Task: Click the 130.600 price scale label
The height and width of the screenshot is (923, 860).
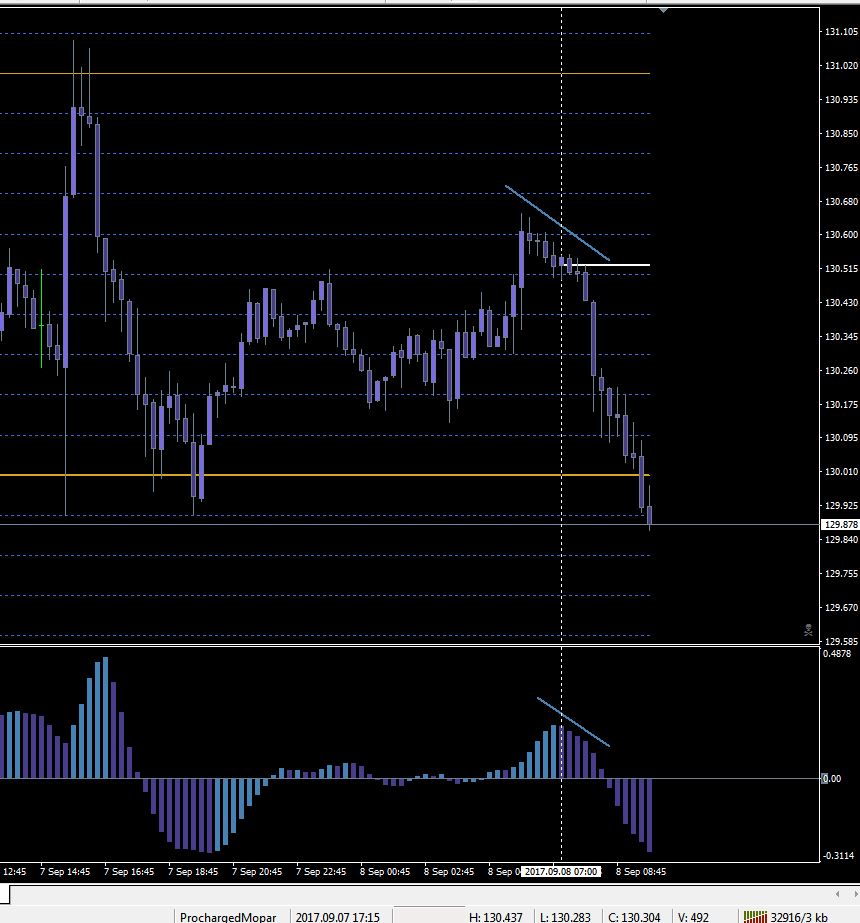Action: (841, 235)
